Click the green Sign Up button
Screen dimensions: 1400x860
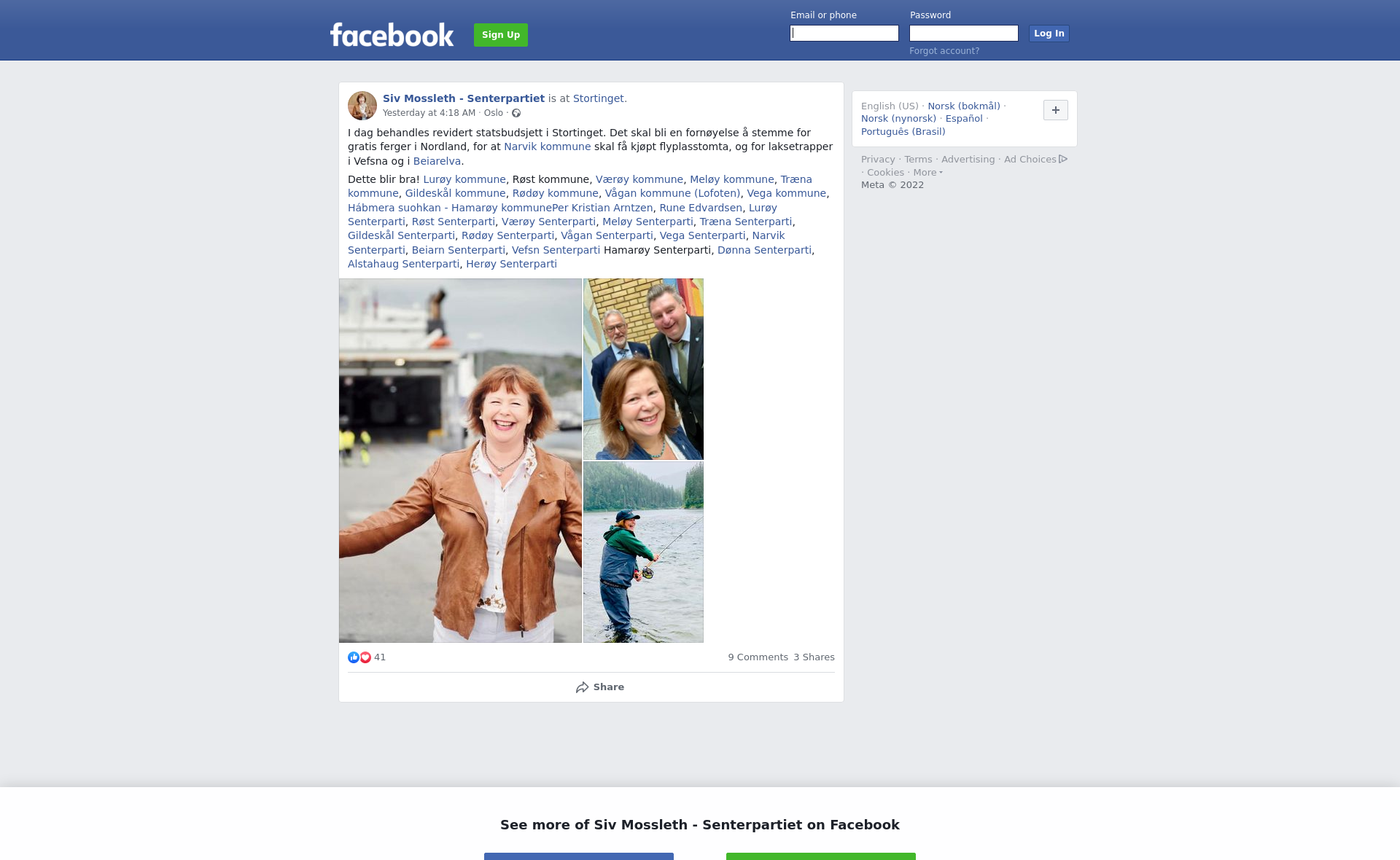501,35
